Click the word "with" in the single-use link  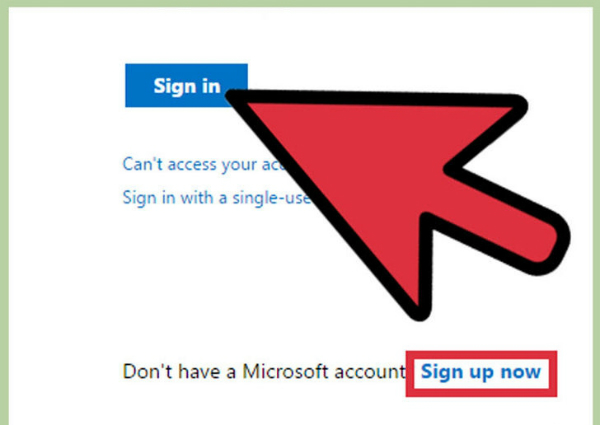[196, 198]
